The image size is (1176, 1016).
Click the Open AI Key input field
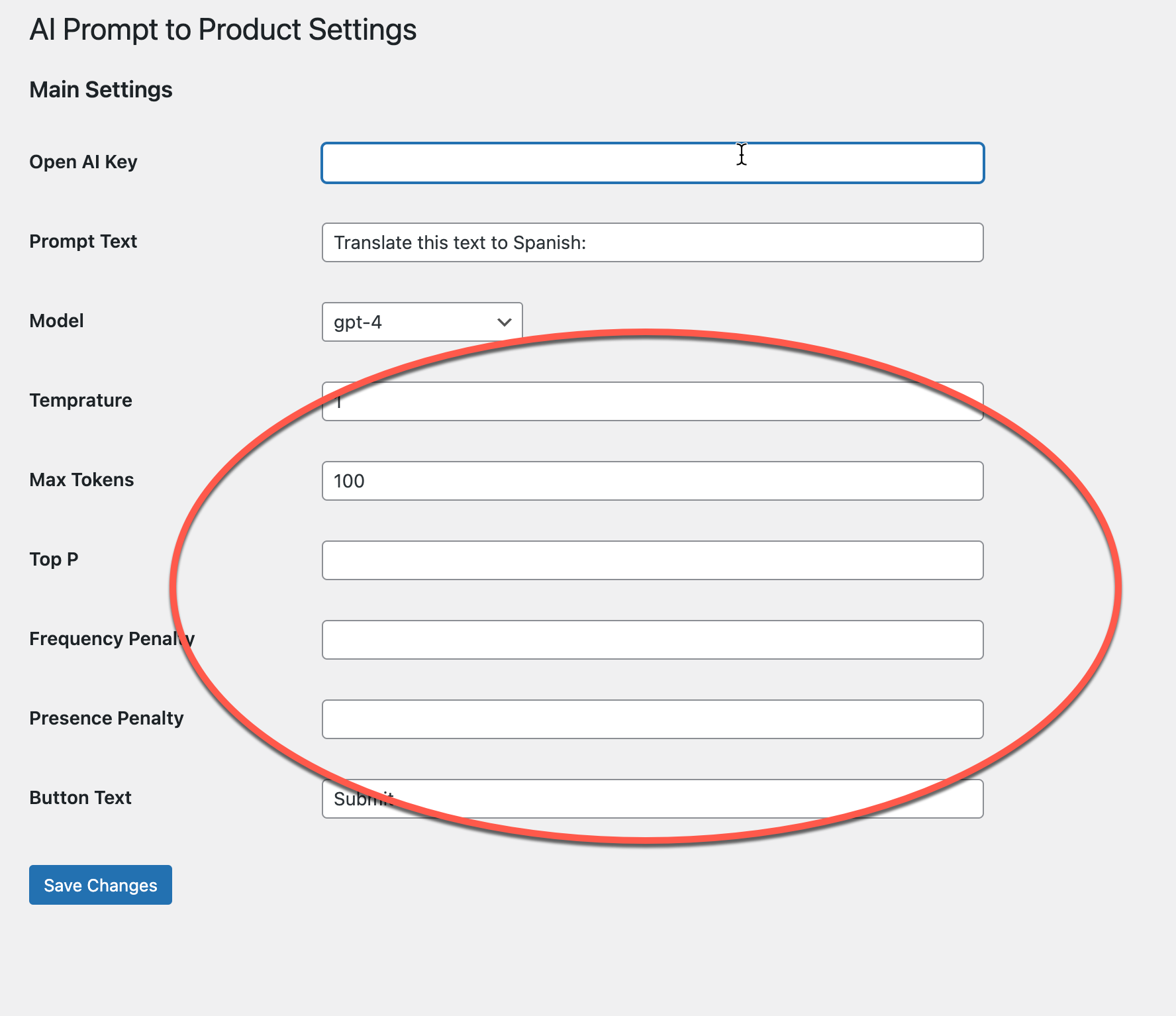652,163
